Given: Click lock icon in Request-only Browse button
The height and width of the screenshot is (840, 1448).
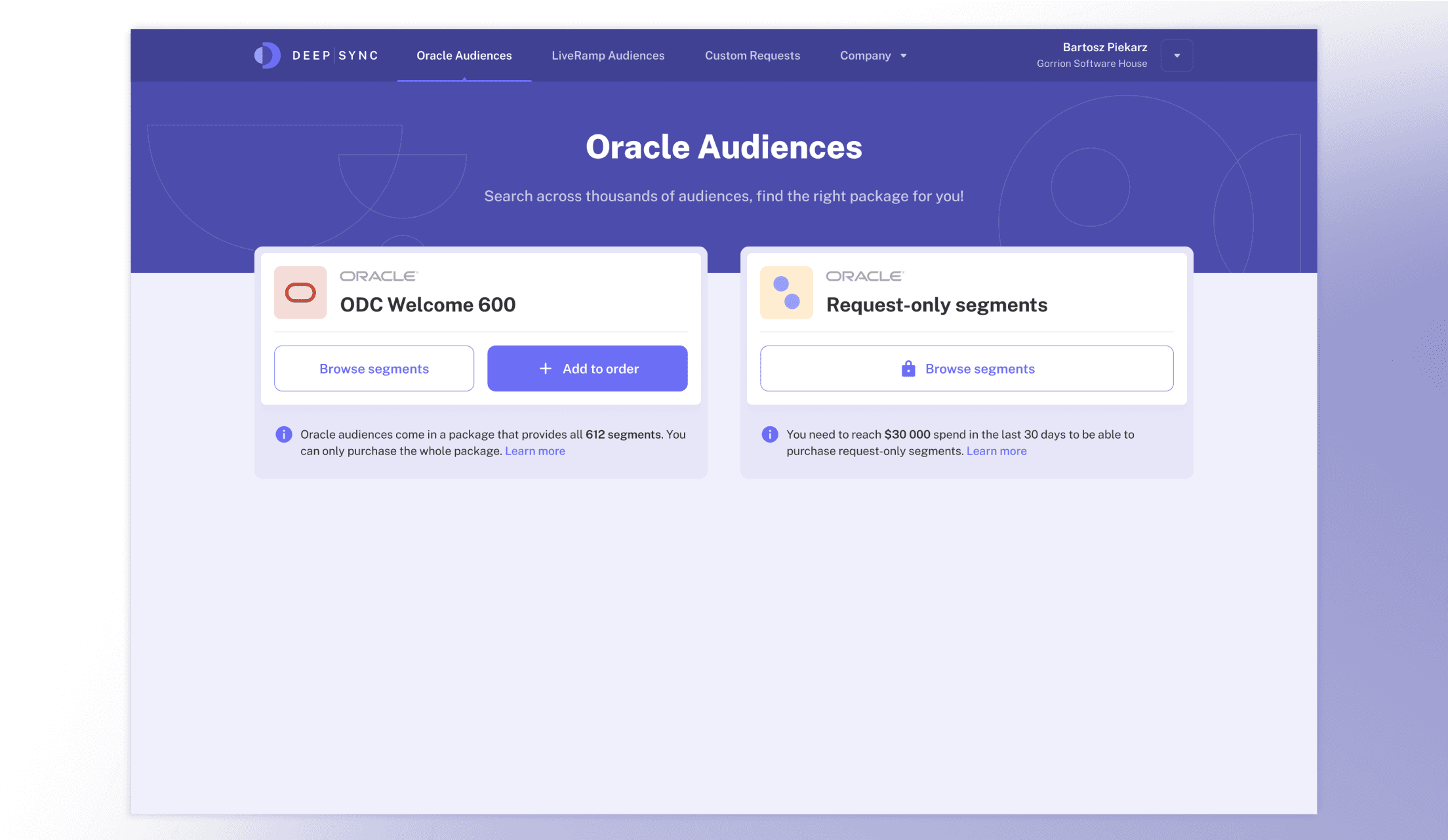Looking at the screenshot, I should [908, 369].
